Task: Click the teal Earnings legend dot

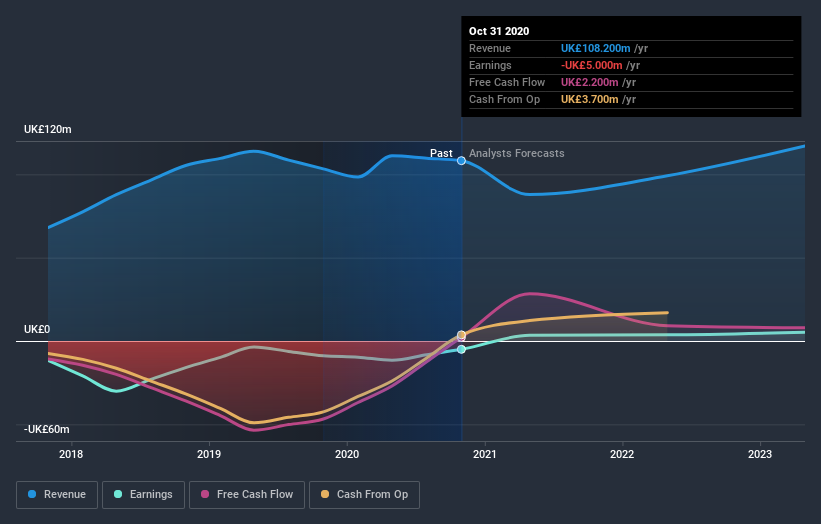Action: coord(118,494)
